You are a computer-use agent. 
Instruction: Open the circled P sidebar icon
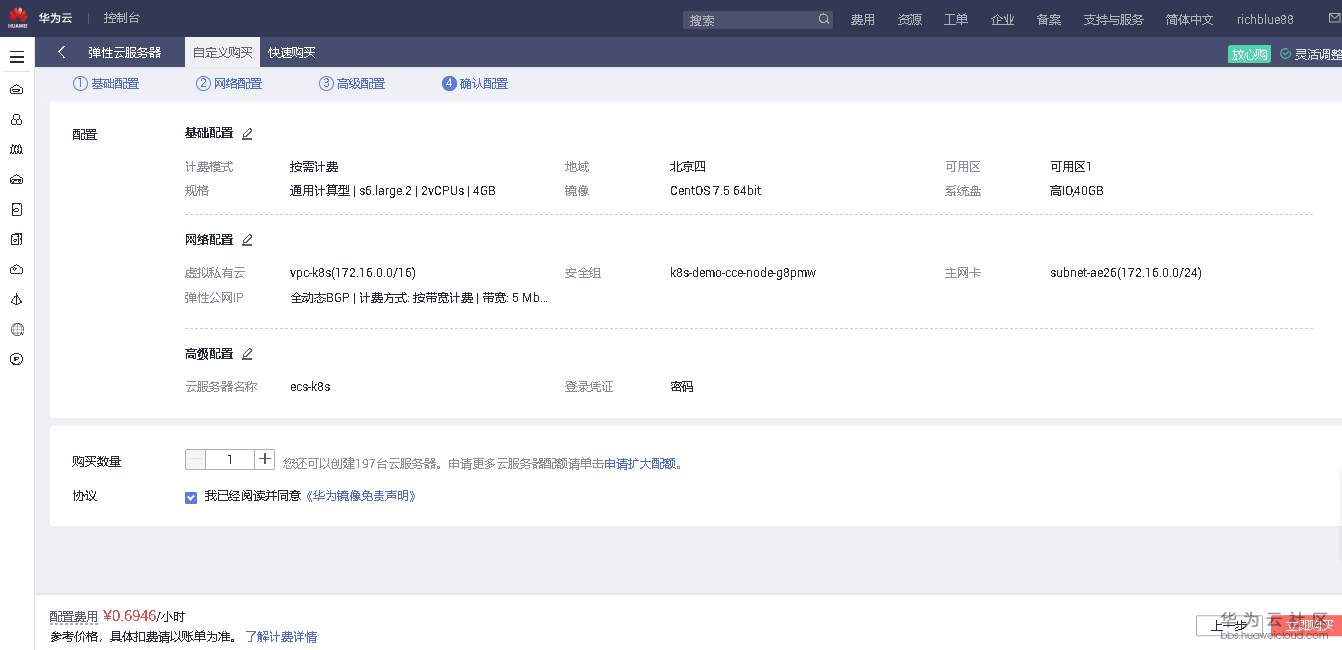pyautogui.click(x=17, y=359)
